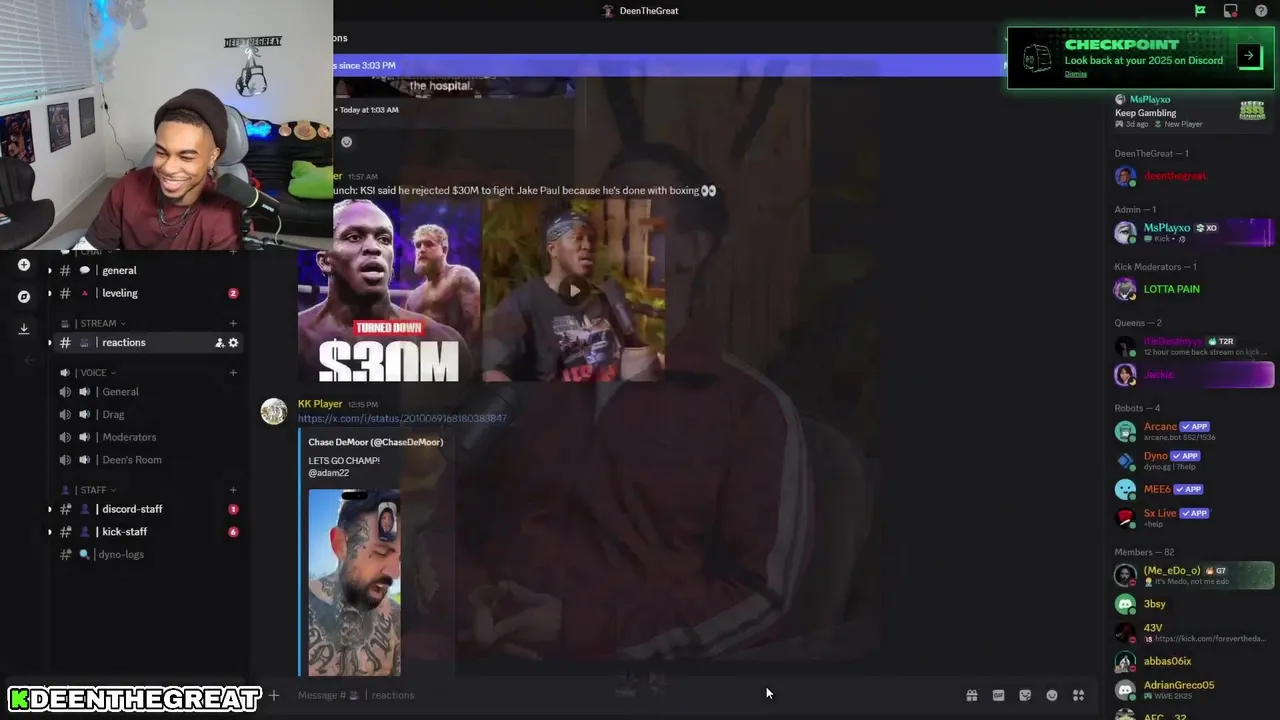Open the x.com status link

[x=402, y=418]
